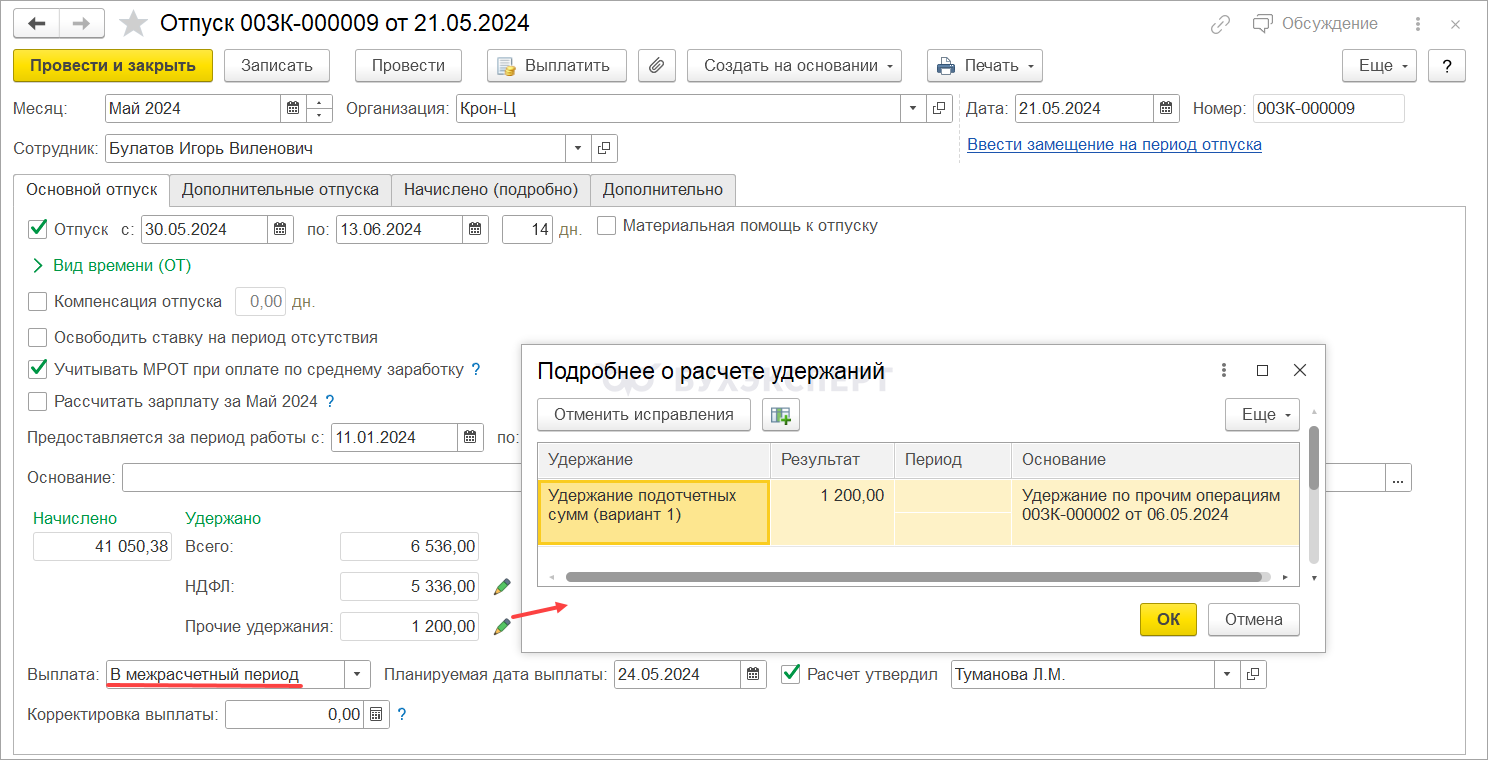Click the paperclip attachments icon
The height and width of the screenshot is (760, 1488).
(656, 66)
